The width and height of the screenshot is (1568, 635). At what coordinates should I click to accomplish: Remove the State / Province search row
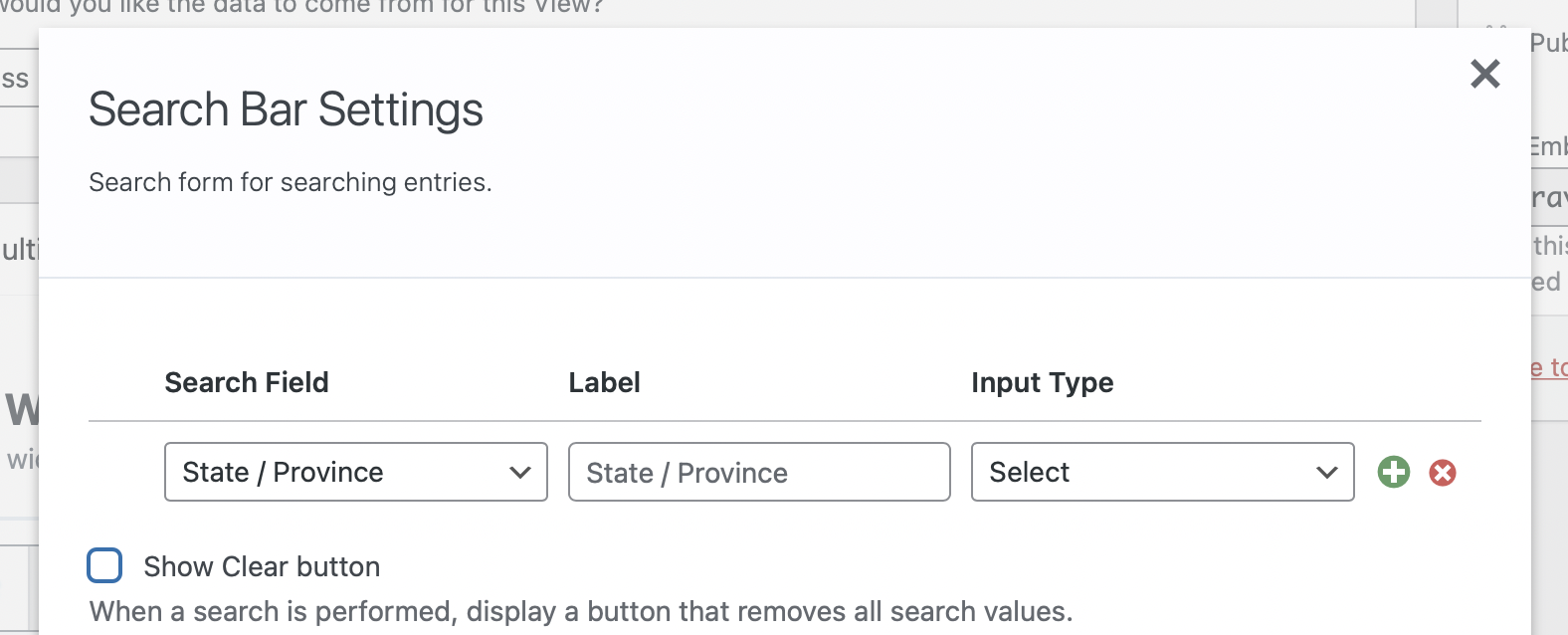(1442, 472)
